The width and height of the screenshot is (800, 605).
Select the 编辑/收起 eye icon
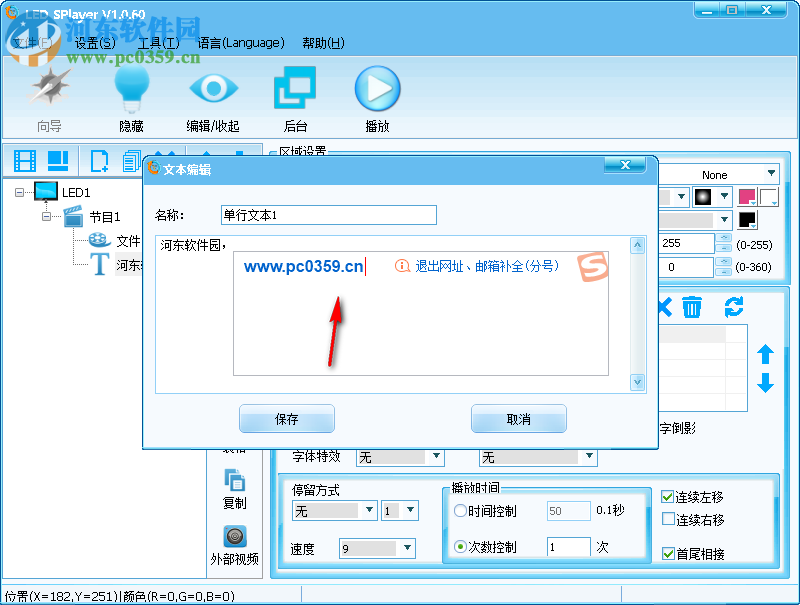214,88
